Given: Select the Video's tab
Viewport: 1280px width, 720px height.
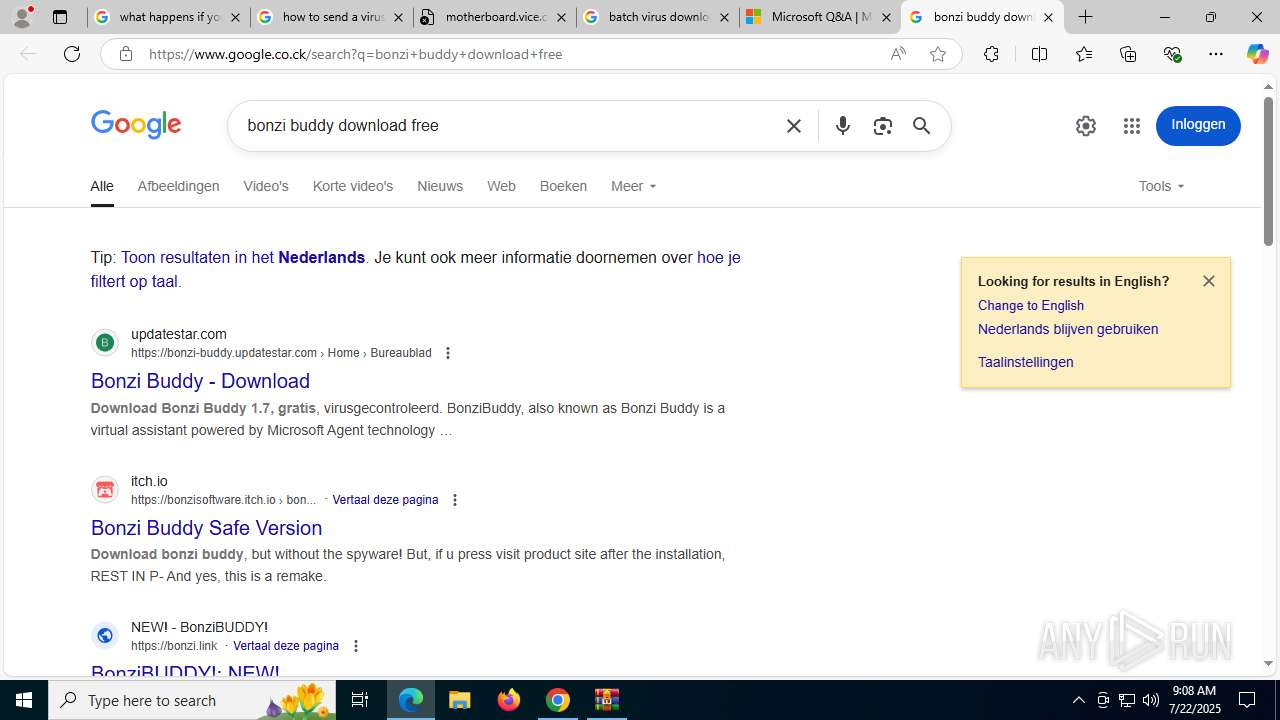Looking at the screenshot, I should [266, 186].
